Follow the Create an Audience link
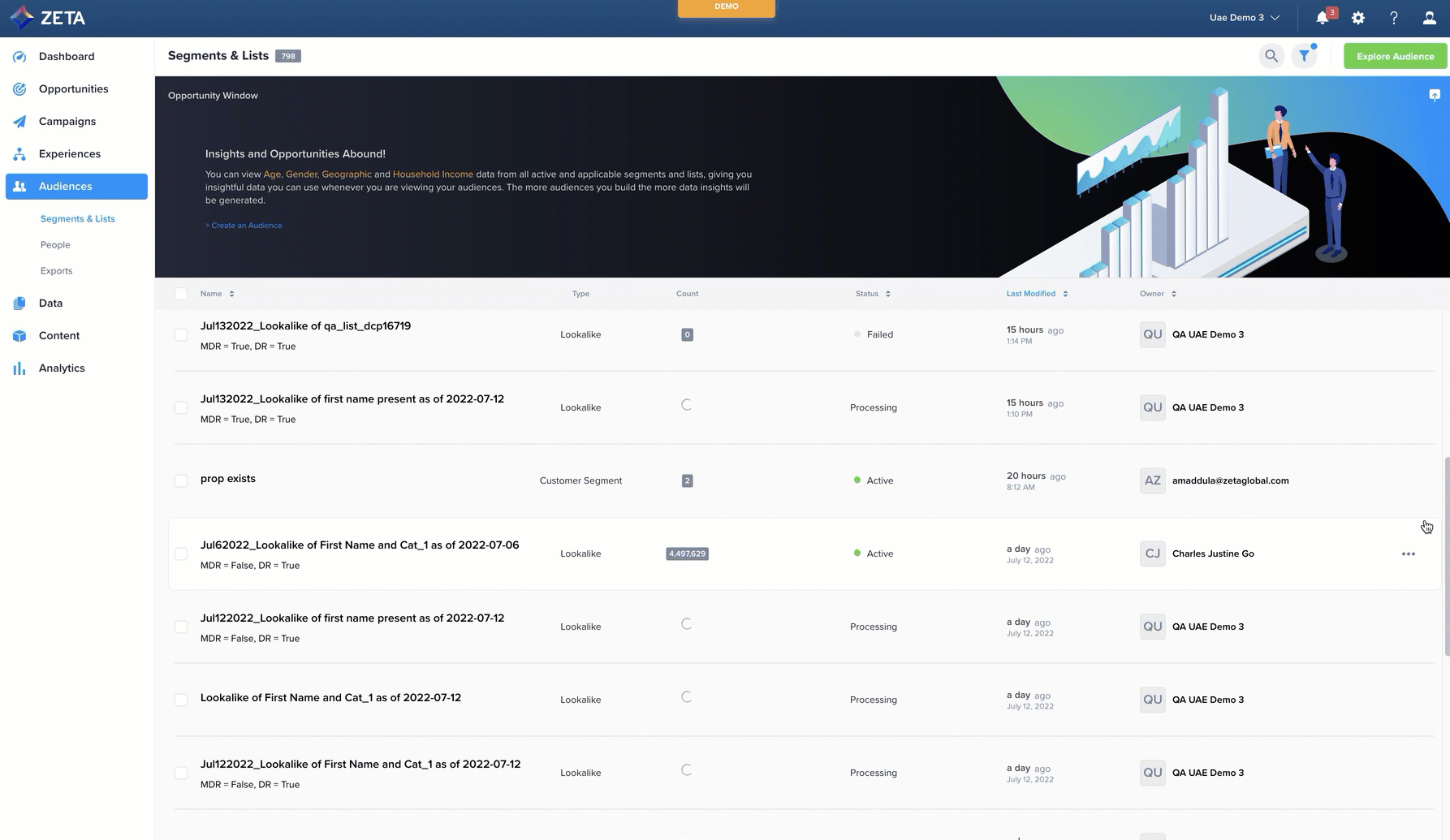The height and width of the screenshot is (840, 1450). (x=244, y=226)
